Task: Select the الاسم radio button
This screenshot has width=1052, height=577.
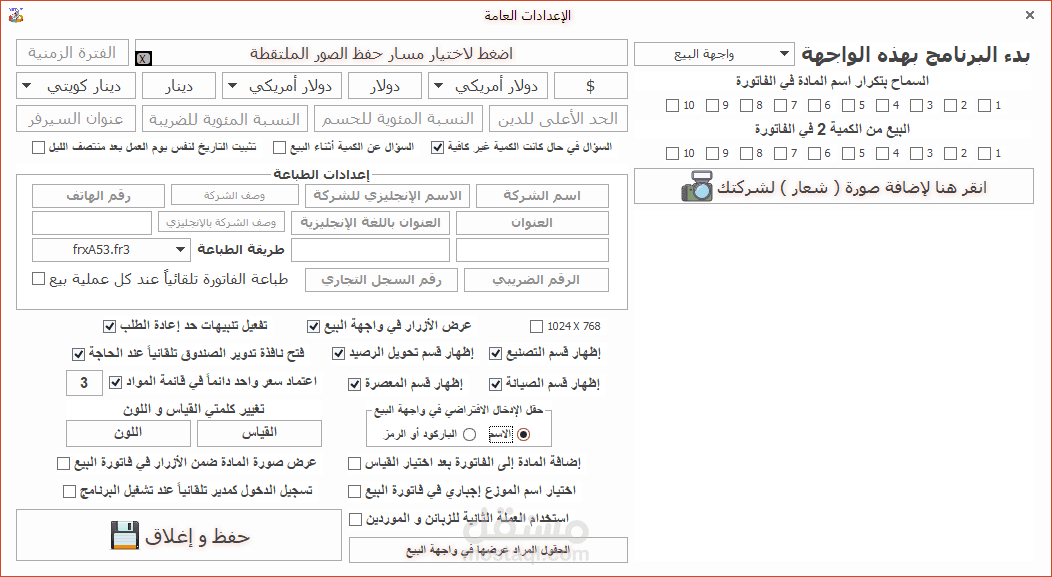Action: 523,435
